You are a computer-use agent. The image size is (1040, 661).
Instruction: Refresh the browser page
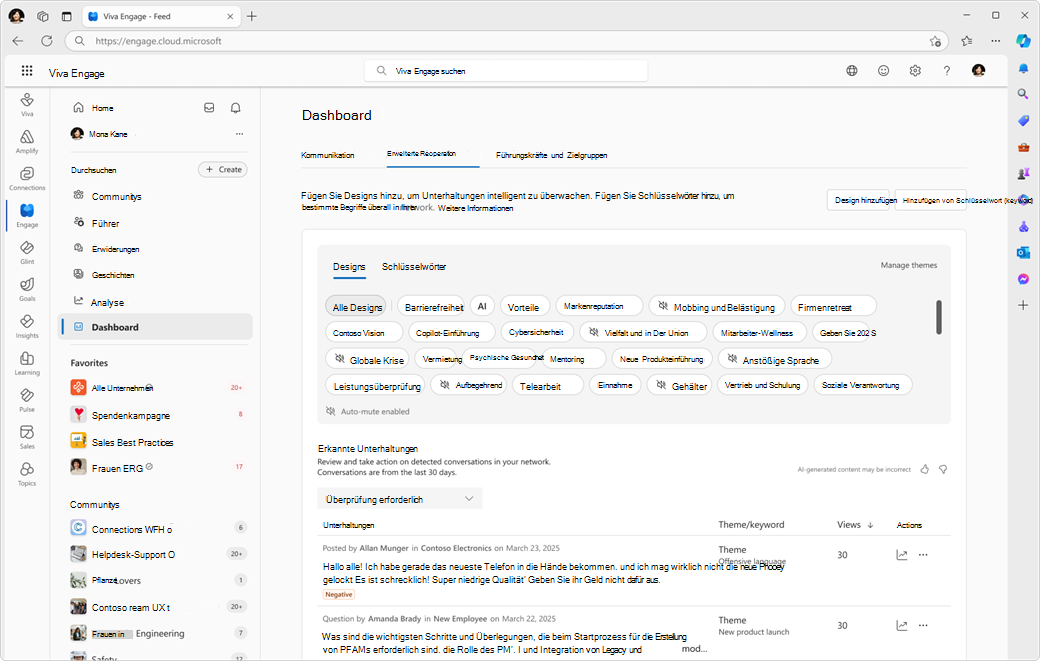point(46,40)
